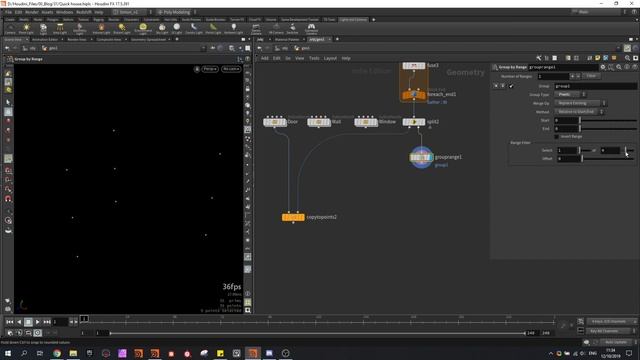Click the End slider track
The image size is (640, 360).
[608, 129]
